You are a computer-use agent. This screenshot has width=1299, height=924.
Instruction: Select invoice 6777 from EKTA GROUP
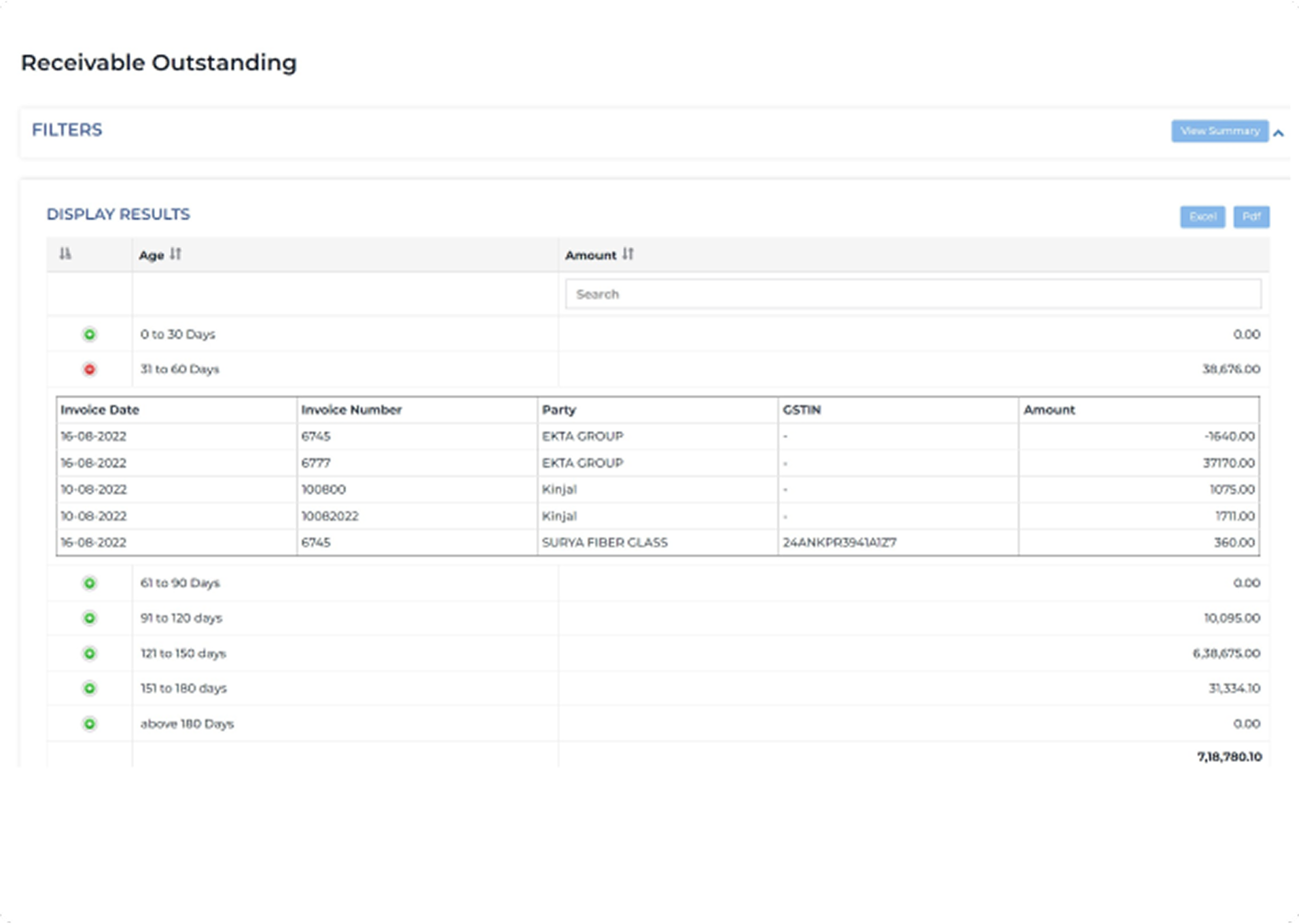coord(316,463)
